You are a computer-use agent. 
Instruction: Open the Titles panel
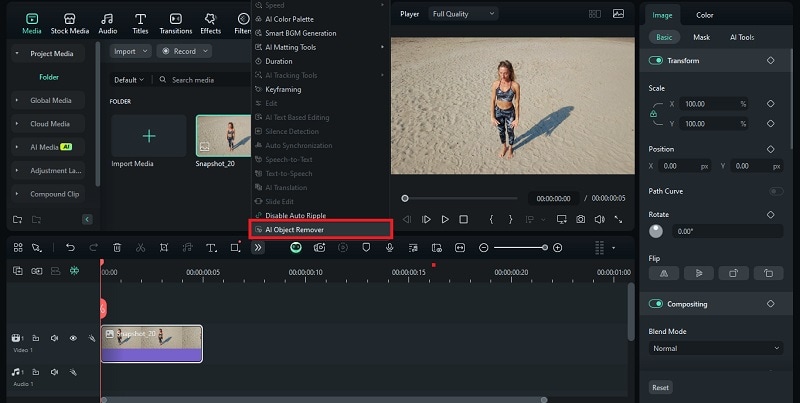[140, 23]
